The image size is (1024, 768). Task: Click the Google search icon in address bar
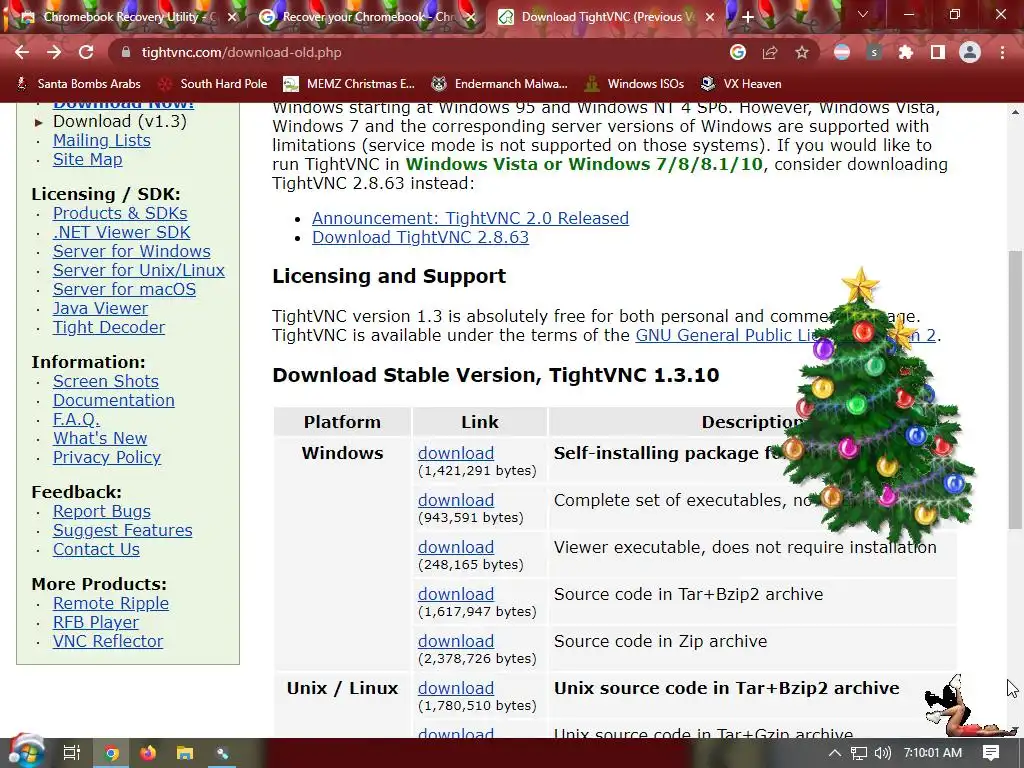[738, 52]
